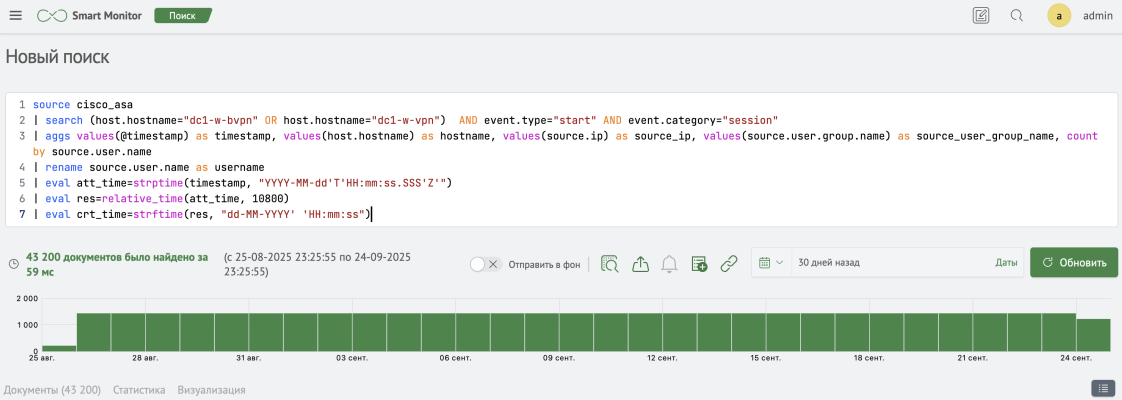1122x400 pixels.
Task: Switch results to the list view toggle
Action: [x=1102, y=388]
